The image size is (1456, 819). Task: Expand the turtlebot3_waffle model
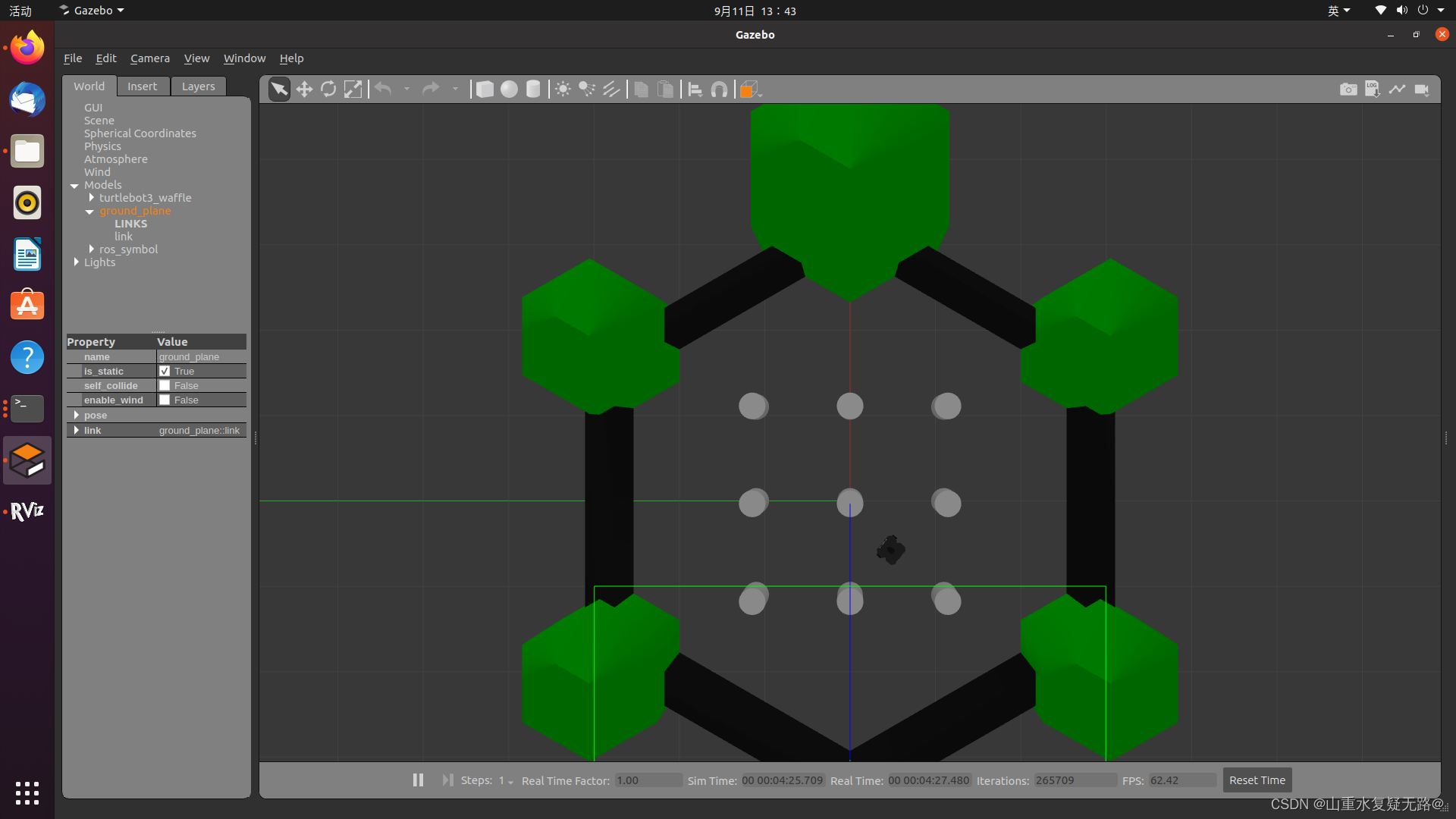(x=92, y=198)
